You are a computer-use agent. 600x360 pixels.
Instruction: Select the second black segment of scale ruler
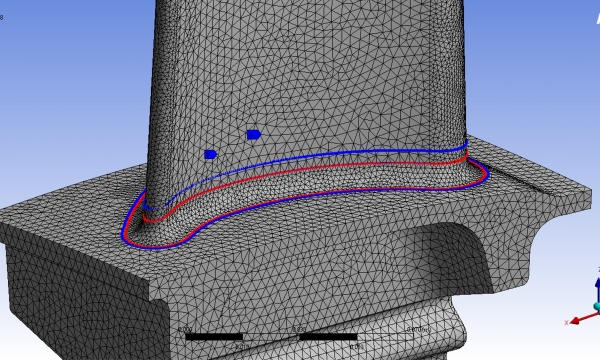click(x=328, y=337)
